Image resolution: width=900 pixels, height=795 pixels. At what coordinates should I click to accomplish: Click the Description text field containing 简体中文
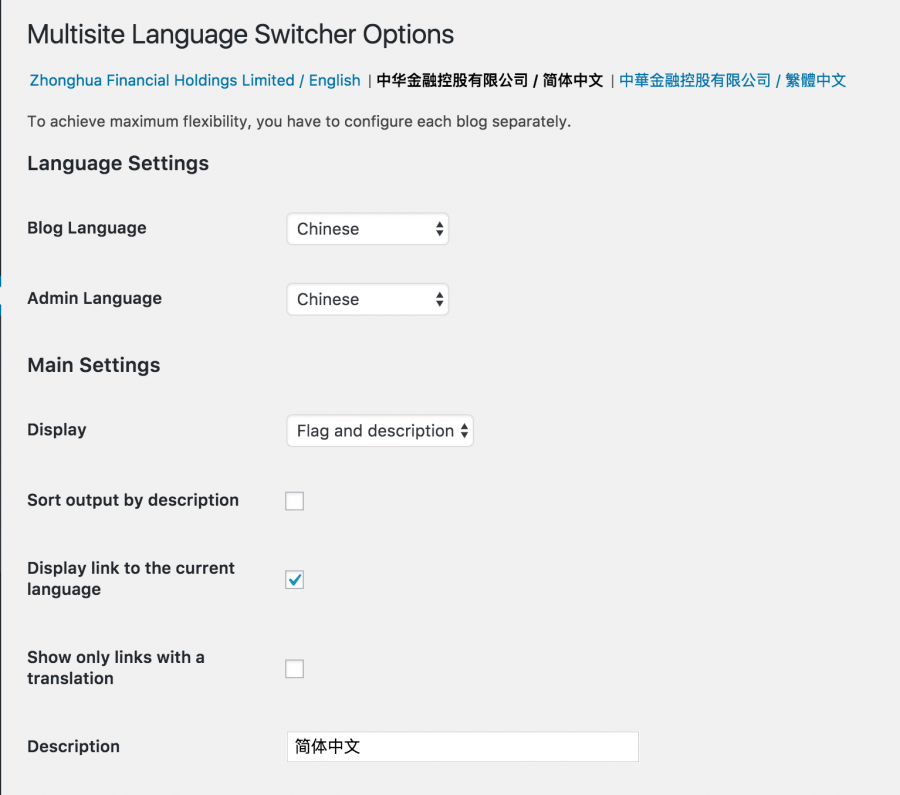click(x=461, y=747)
